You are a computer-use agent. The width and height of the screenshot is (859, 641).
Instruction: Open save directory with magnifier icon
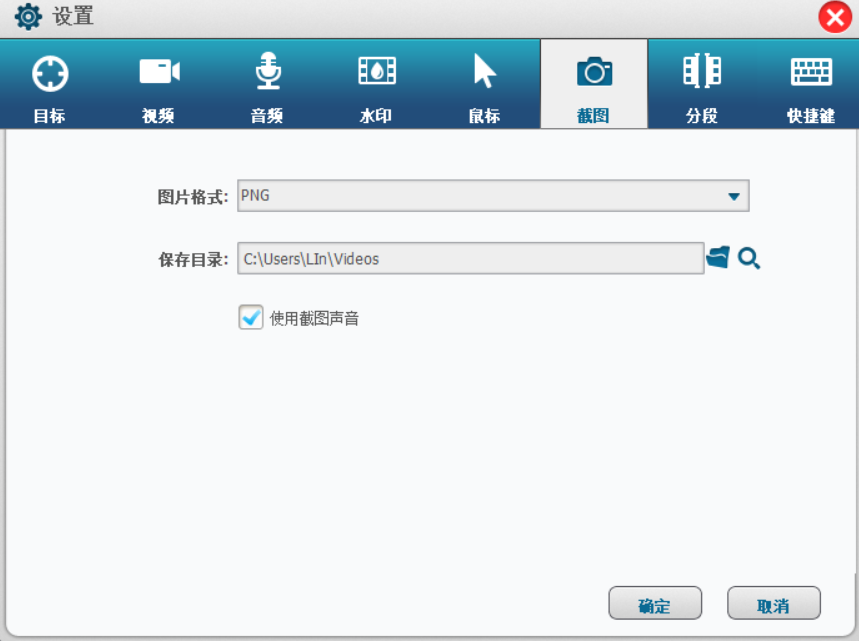749,258
